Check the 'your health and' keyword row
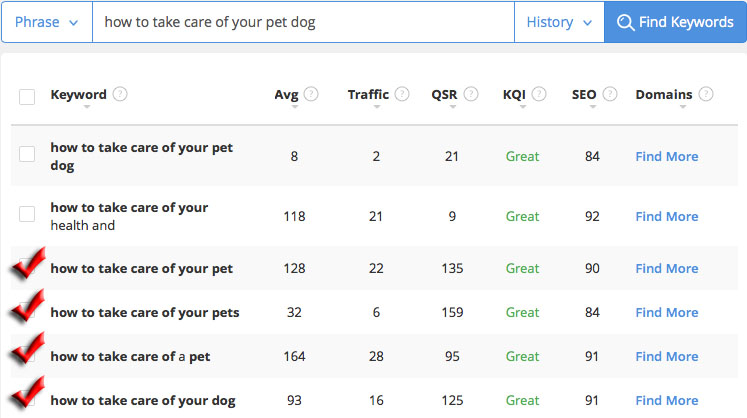Viewport: 747px width, 418px height. [27, 214]
